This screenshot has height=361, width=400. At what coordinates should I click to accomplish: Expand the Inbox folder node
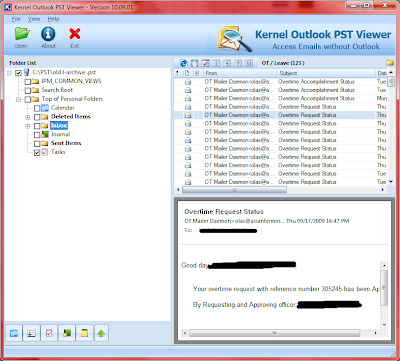click(28, 126)
